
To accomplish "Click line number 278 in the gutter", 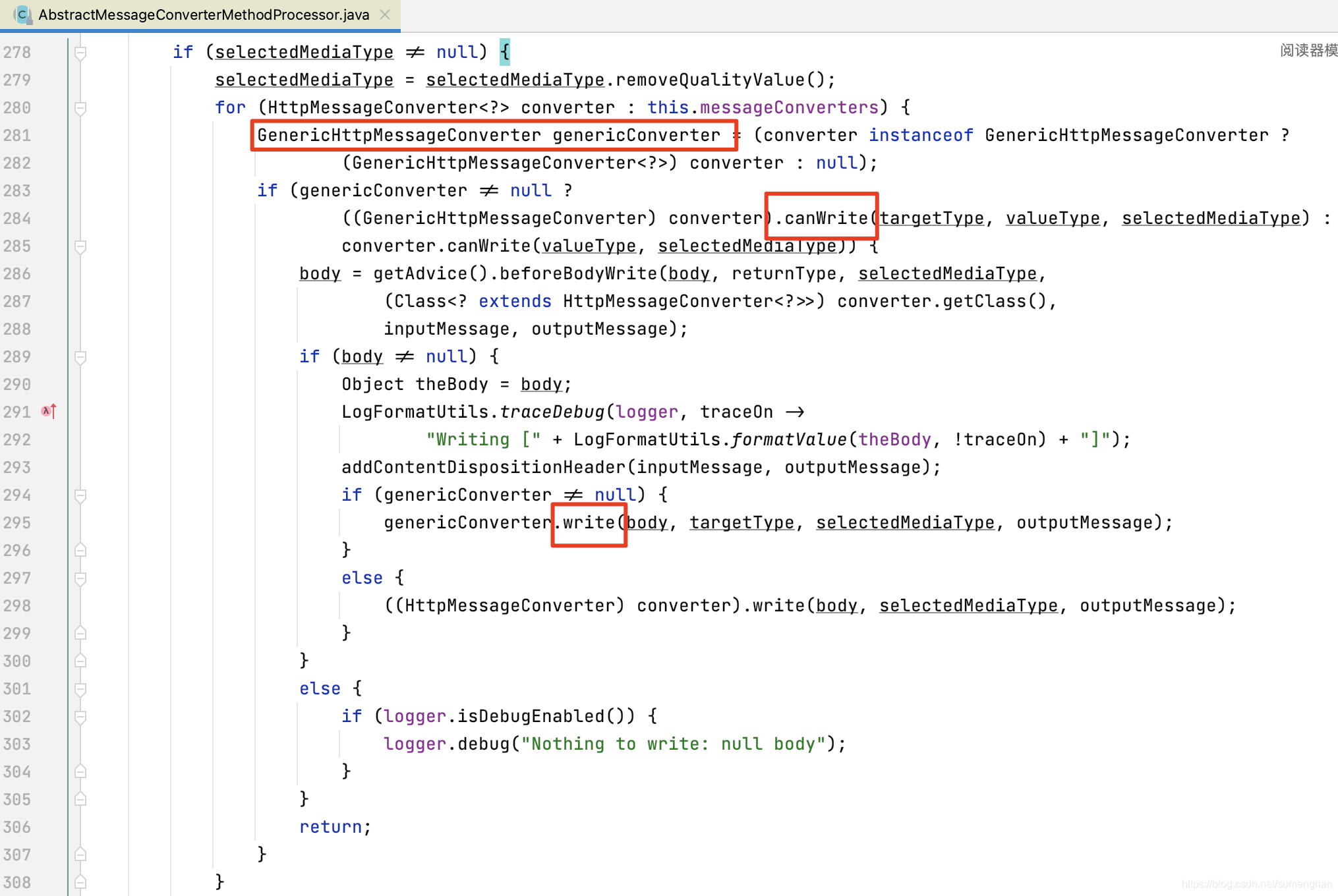I will click(x=17, y=52).
